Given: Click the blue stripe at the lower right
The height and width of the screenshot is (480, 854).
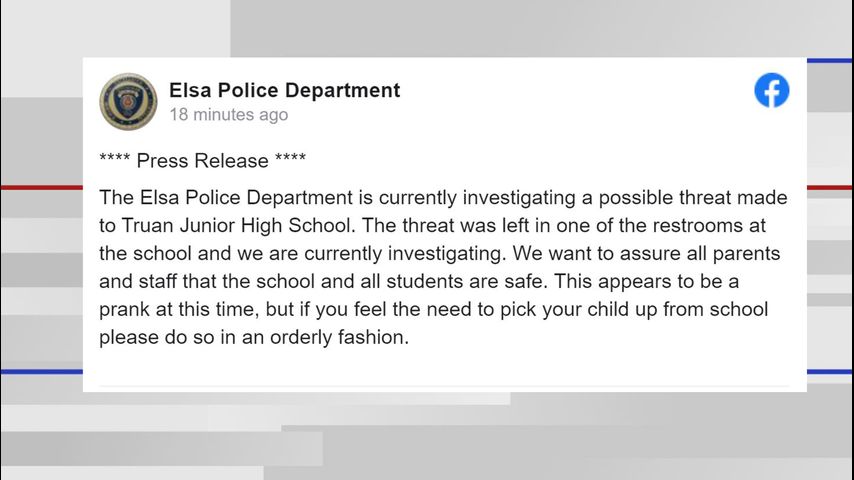Looking at the screenshot, I should 829,372.
